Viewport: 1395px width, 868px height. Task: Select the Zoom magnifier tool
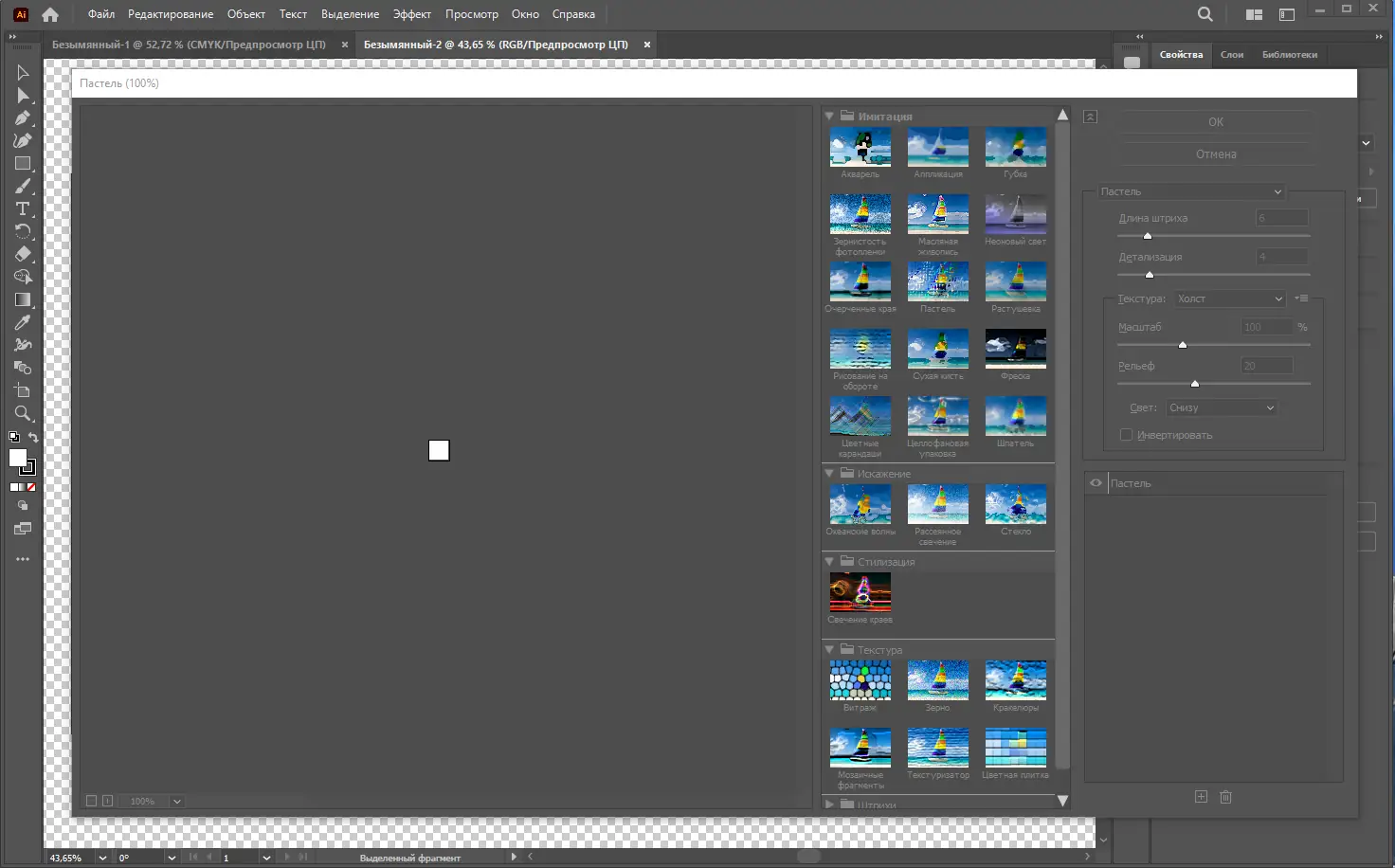pyautogui.click(x=23, y=414)
